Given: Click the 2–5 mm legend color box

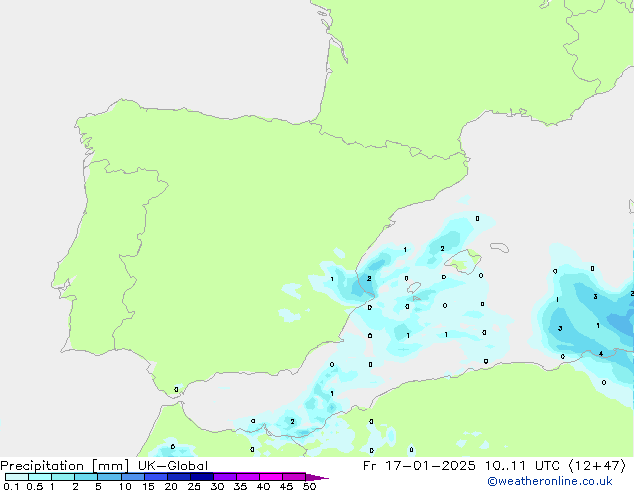Looking at the screenshot, I should point(86,477).
